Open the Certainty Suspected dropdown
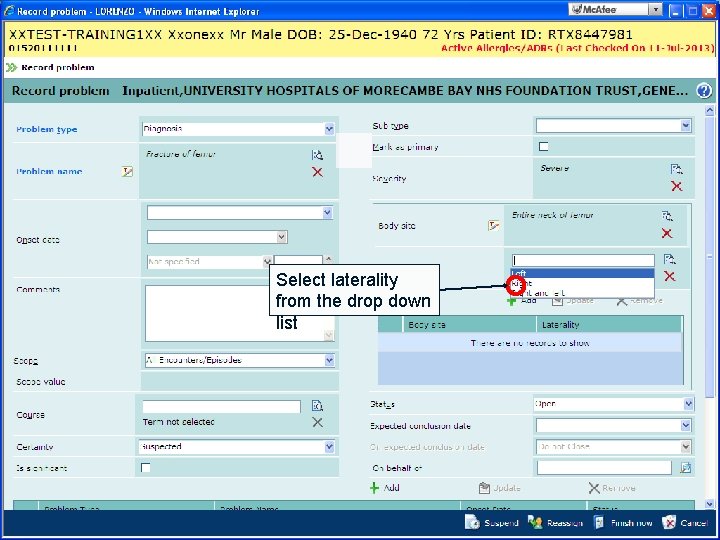The image size is (720, 540). 329,447
